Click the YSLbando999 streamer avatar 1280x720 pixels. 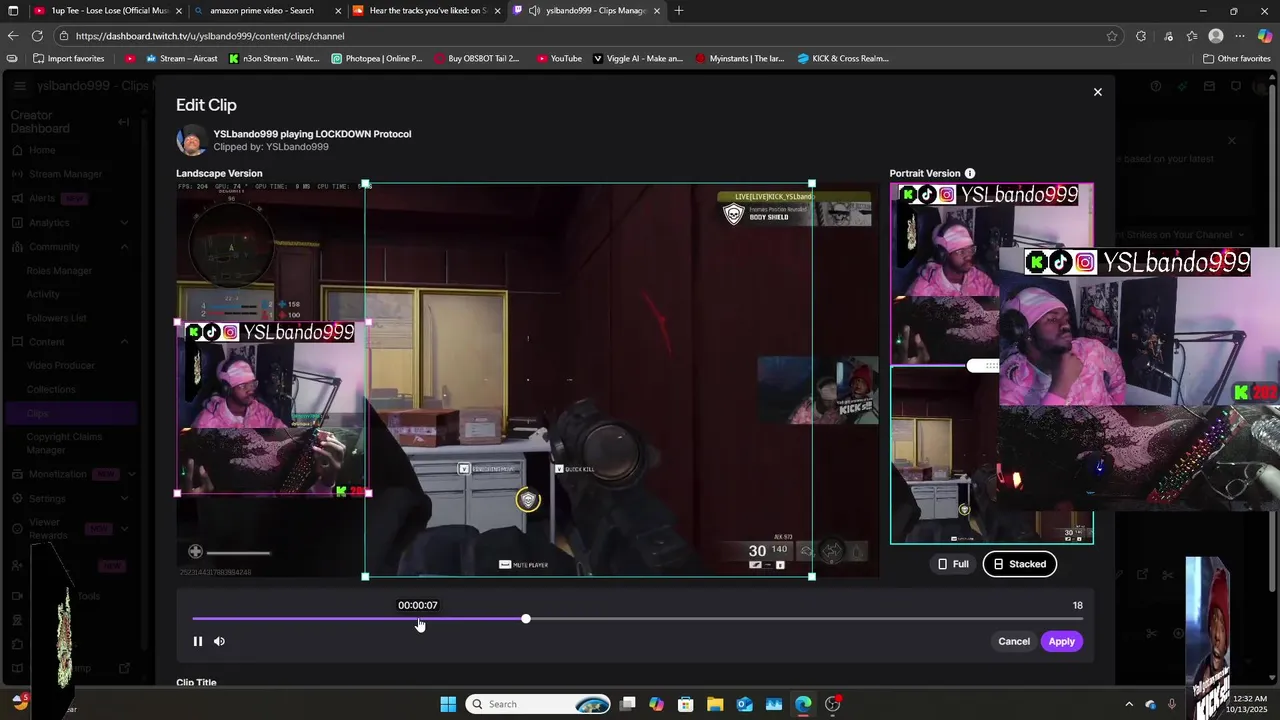point(191,140)
